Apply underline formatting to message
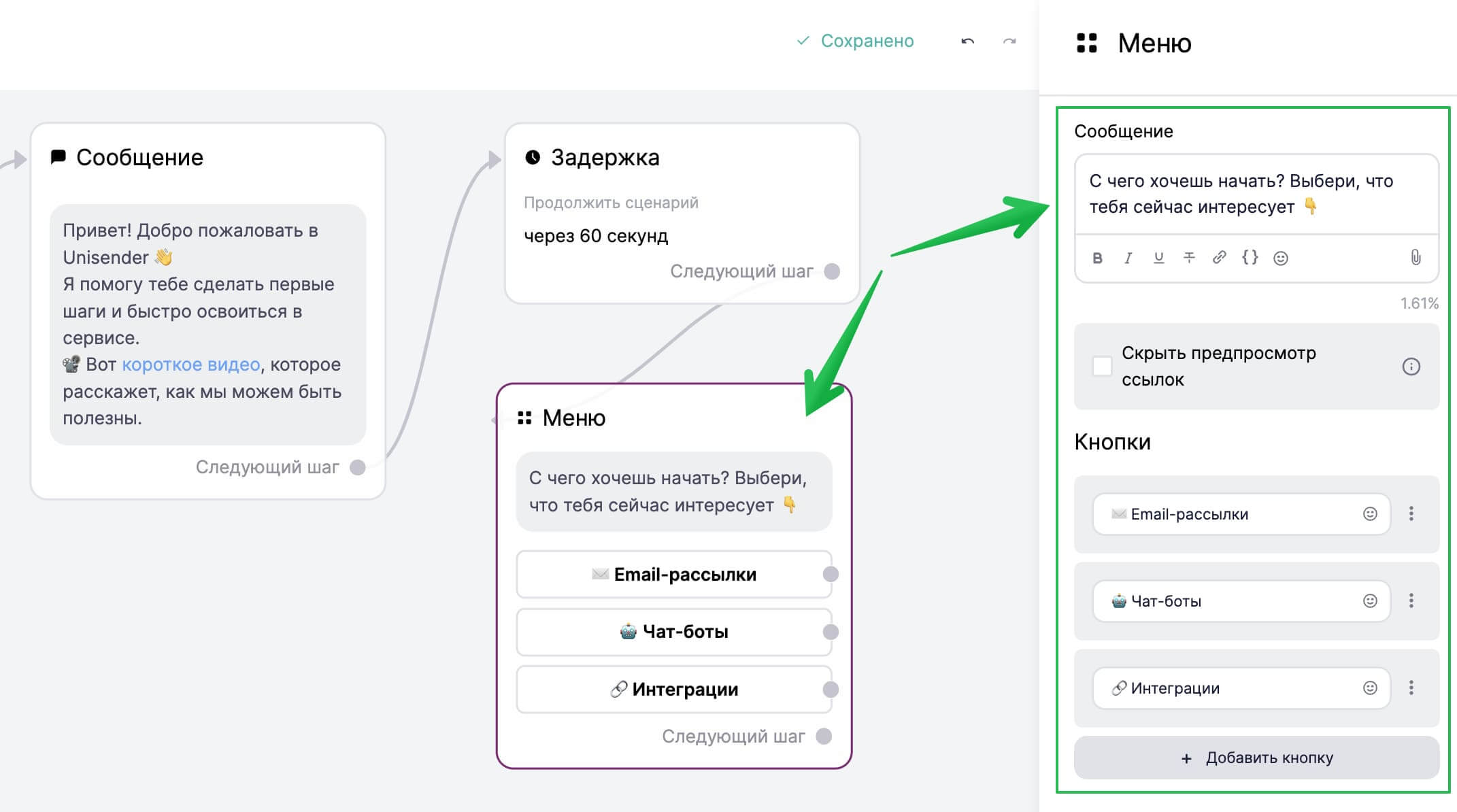 click(x=1158, y=258)
